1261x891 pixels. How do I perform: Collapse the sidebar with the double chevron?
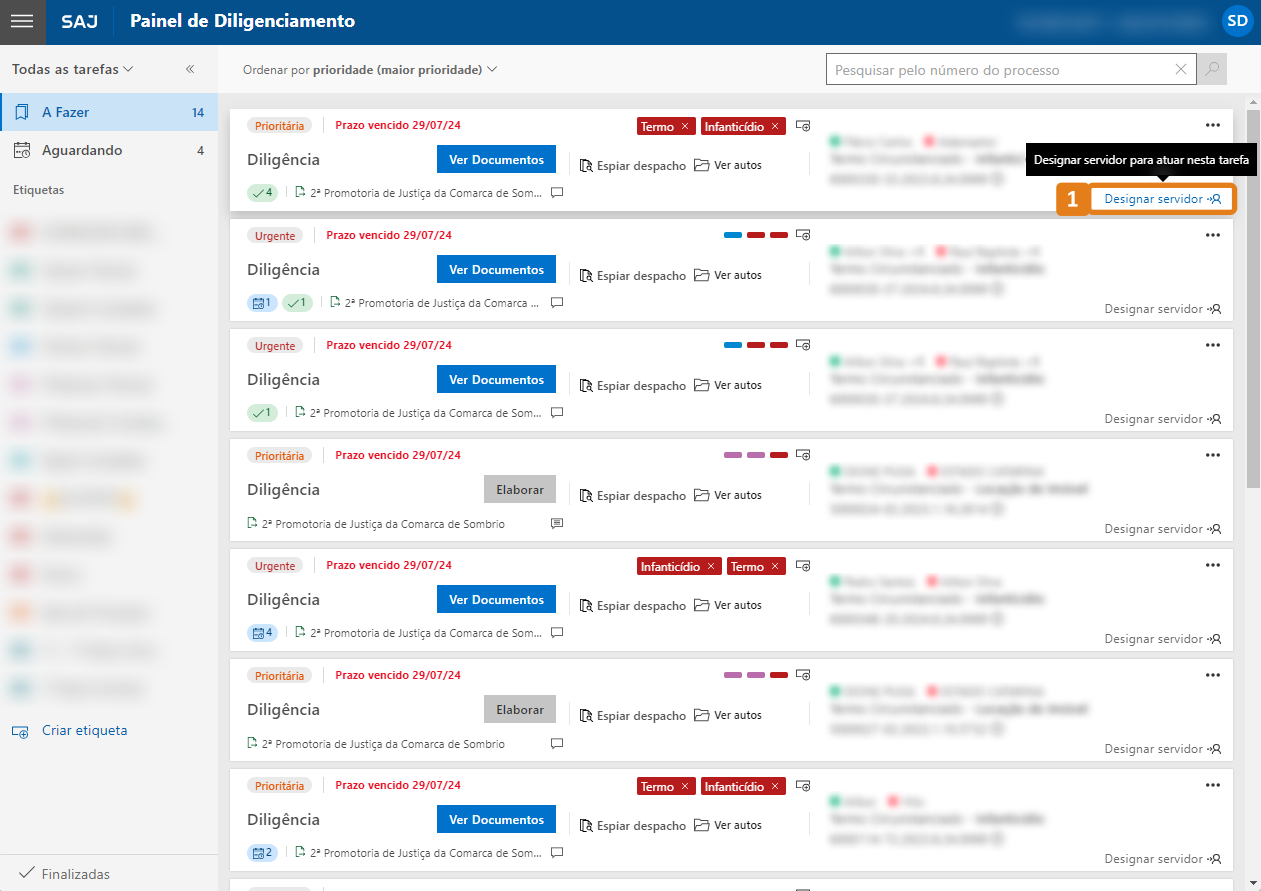(x=190, y=70)
